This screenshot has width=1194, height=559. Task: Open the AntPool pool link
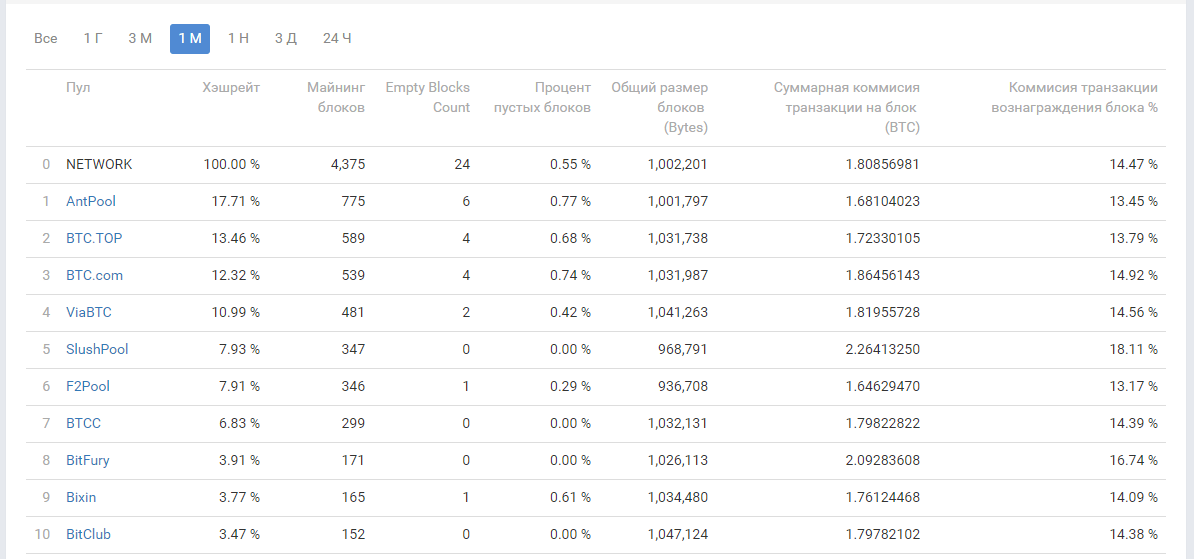[x=91, y=201]
